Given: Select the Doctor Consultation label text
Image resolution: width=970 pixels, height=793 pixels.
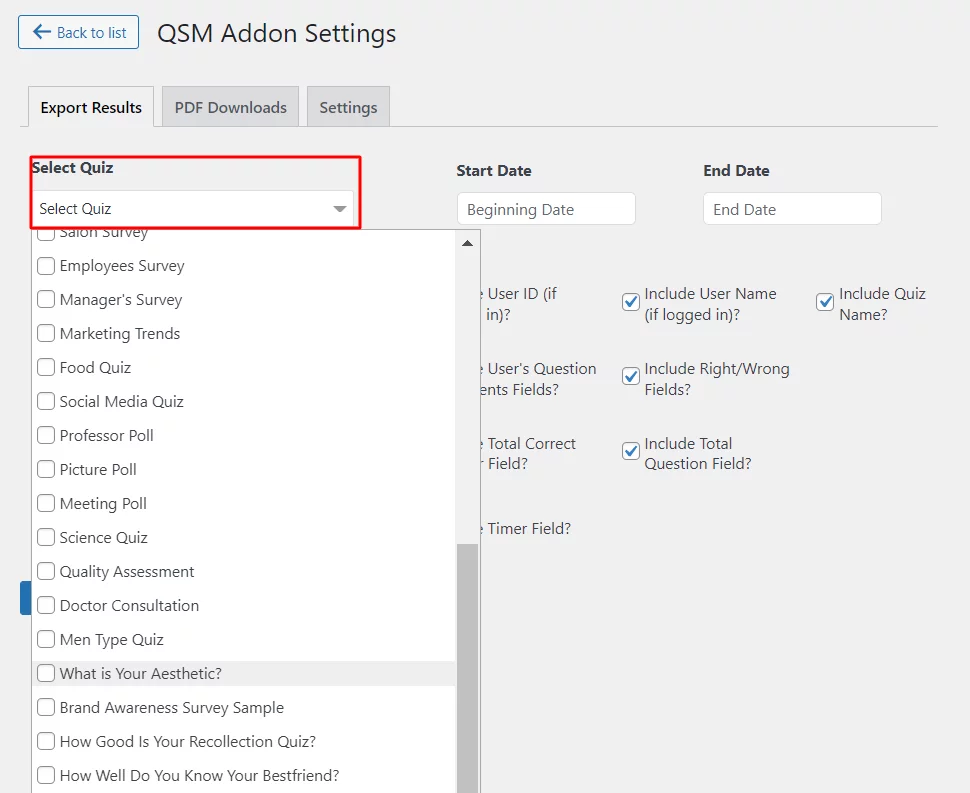Looking at the screenshot, I should coord(129,606).
